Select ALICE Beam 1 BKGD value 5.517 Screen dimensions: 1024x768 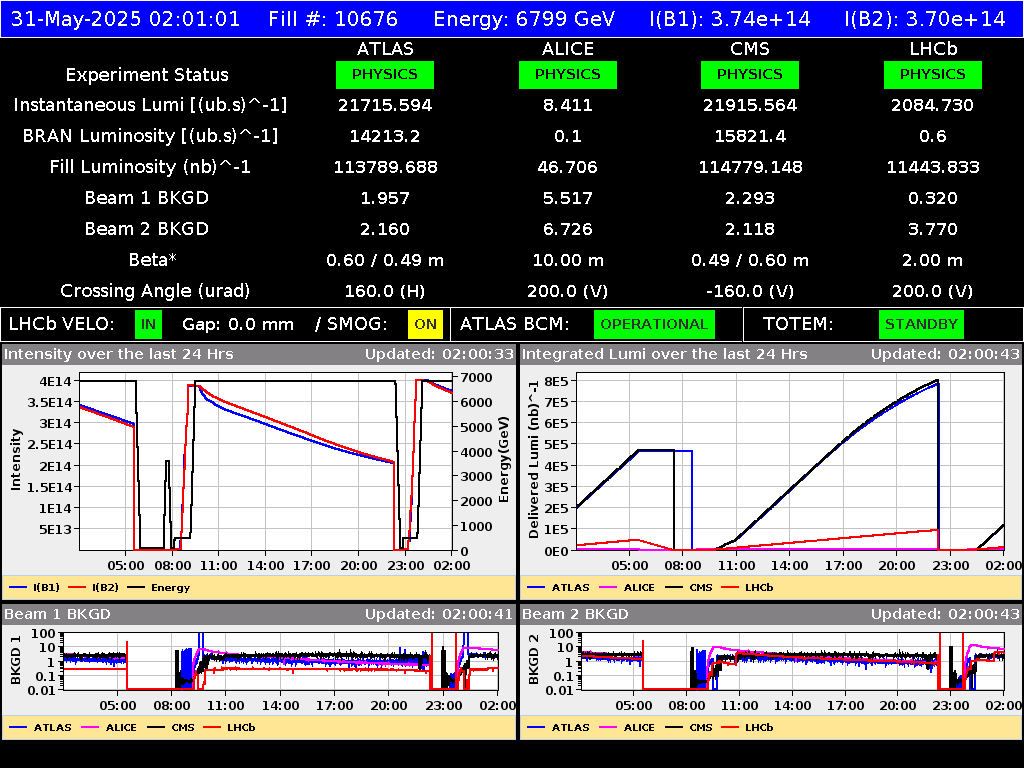tap(568, 198)
